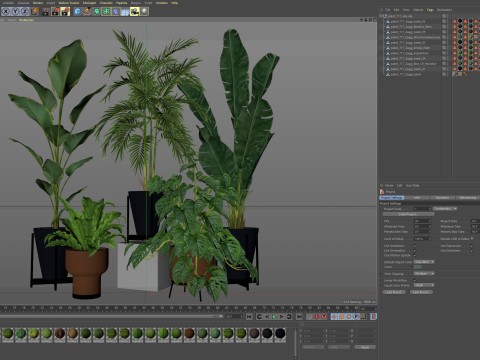The height and width of the screenshot is (360, 480).
Task: Toggle Use Expressions checkbox
Action: click(472, 246)
